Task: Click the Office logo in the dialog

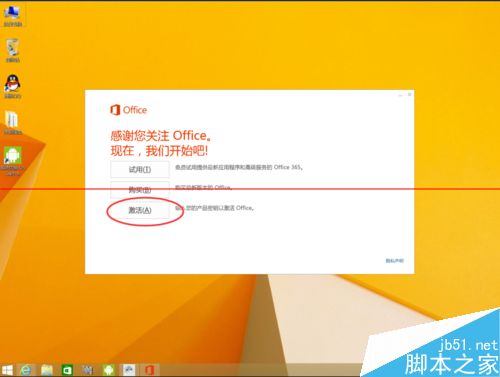Action: pyautogui.click(x=128, y=110)
